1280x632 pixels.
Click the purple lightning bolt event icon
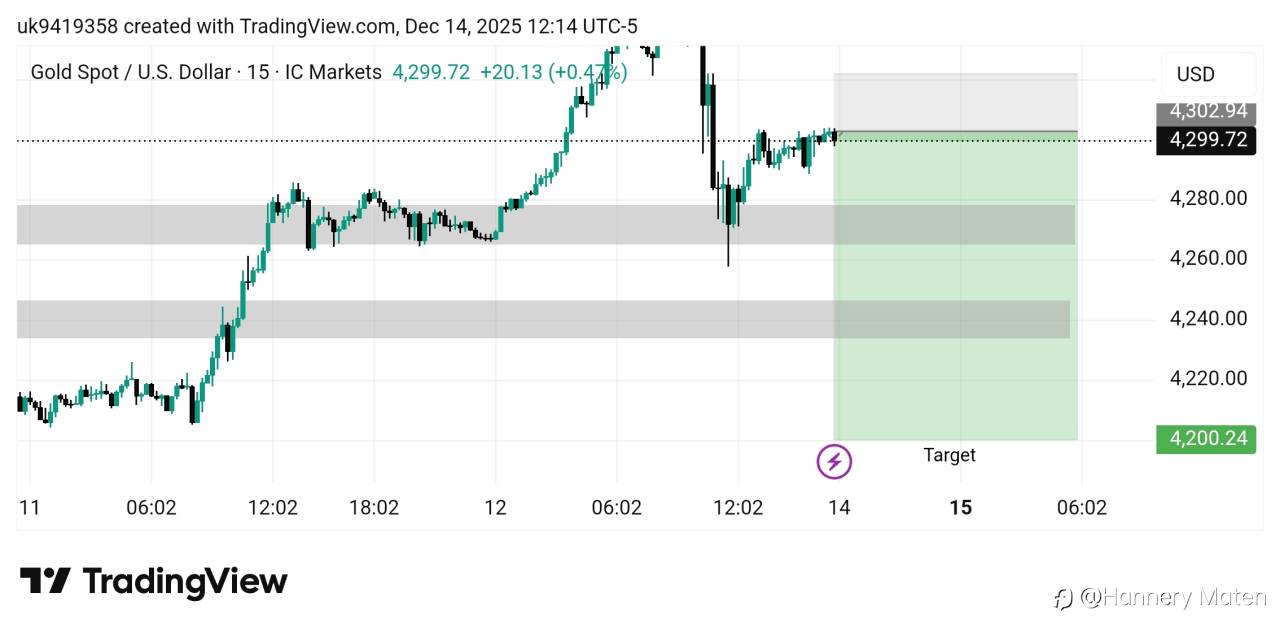[x=834, y=461]
